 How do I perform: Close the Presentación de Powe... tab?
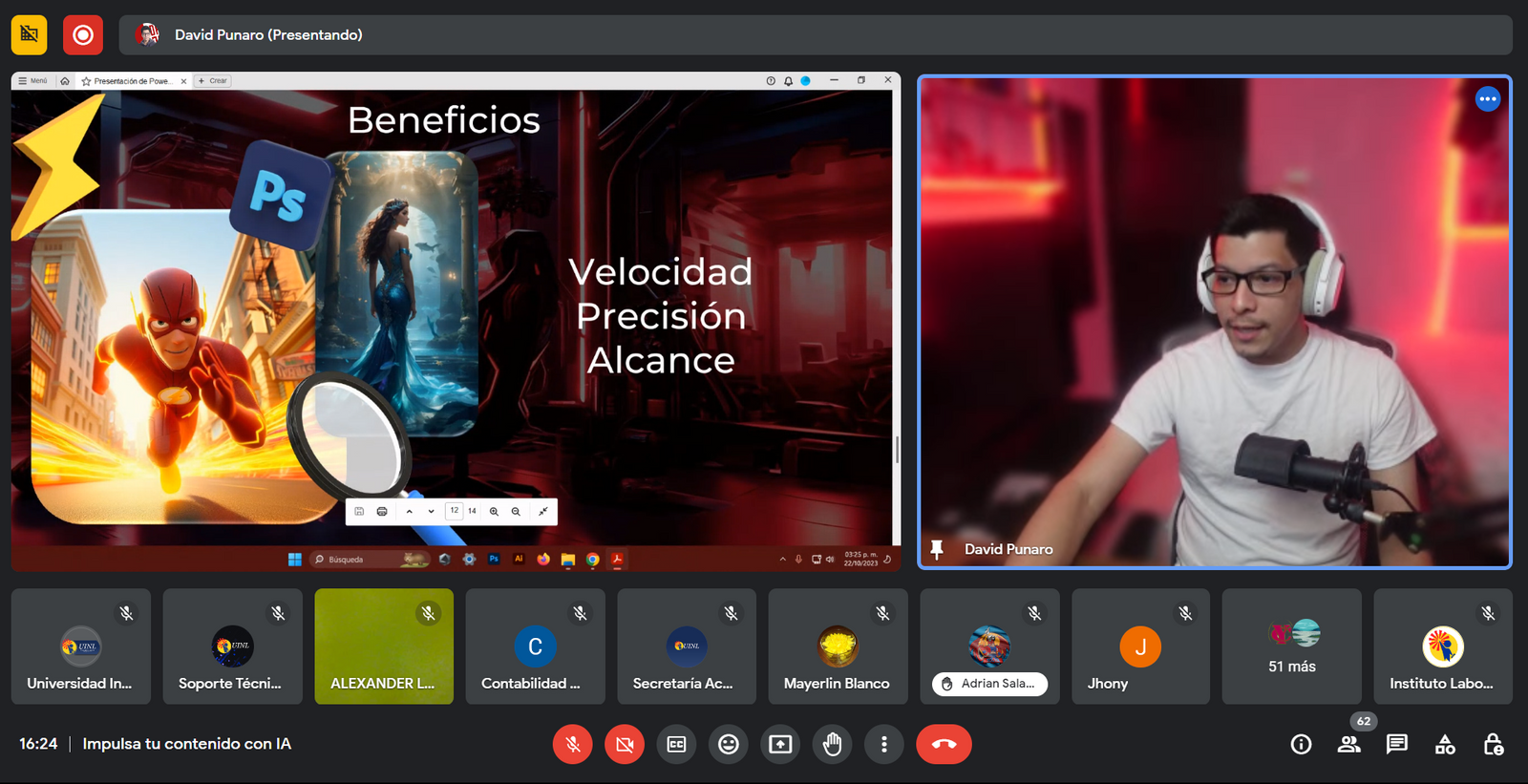point(183,81)
